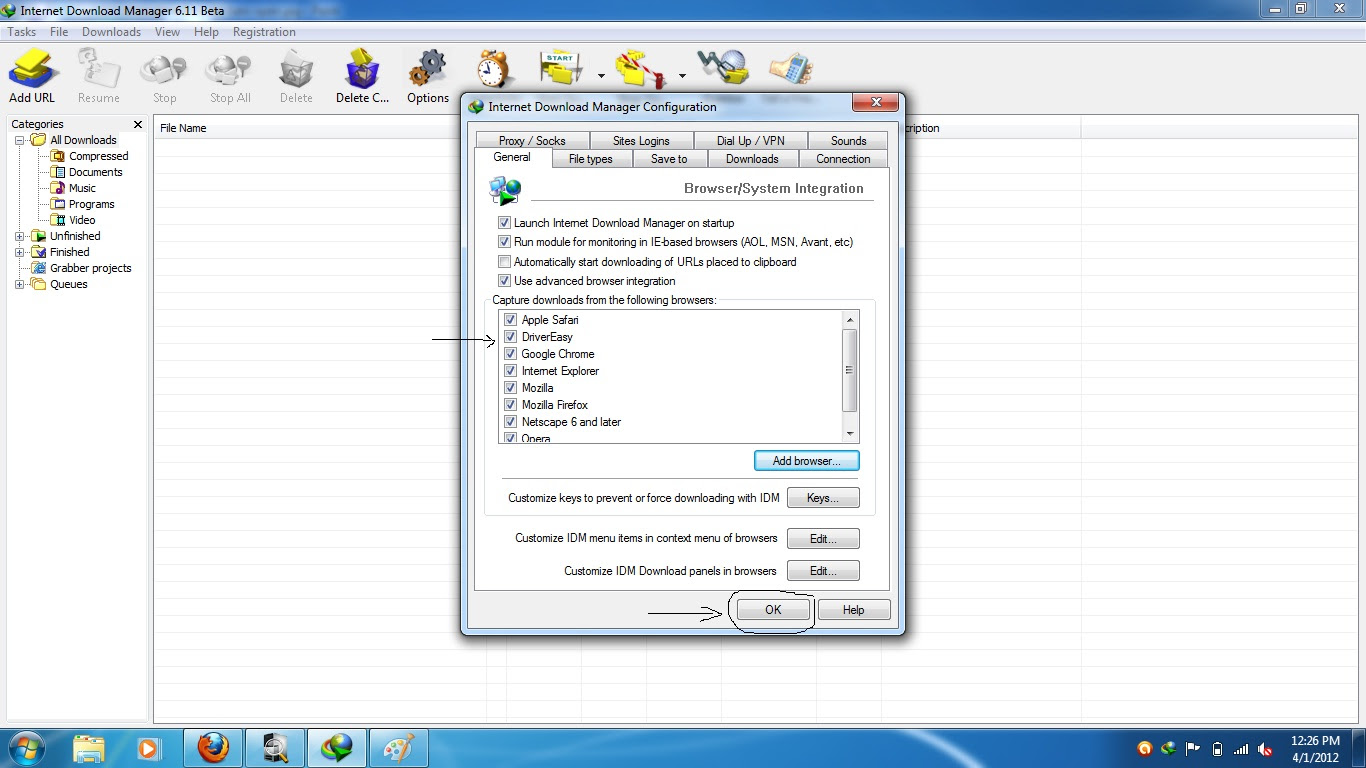The width and height of the screenshot is (1366, 768).
Task: Toggle Launch Internet Download Manager on startup
Action: click(505, 223)
